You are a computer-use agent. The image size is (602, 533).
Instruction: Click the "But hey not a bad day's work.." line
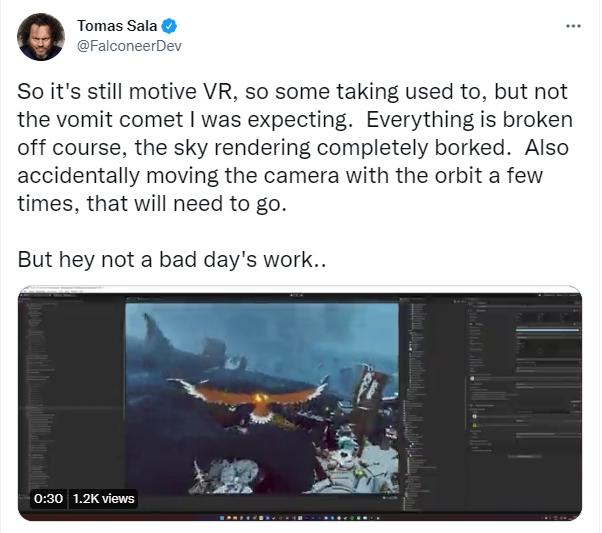tap(172, 260)
